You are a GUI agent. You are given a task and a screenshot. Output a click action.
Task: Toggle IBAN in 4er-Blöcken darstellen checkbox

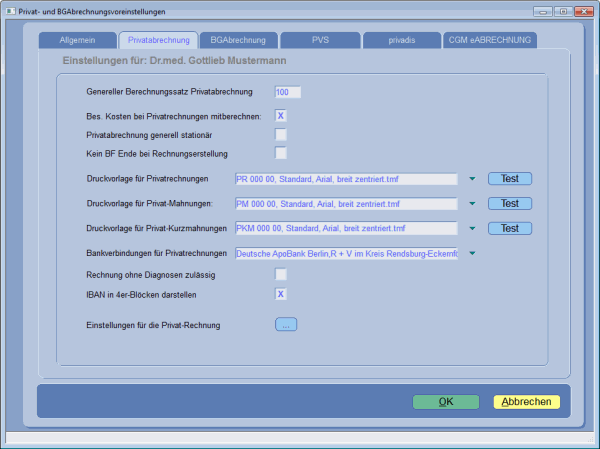point(281,294)
